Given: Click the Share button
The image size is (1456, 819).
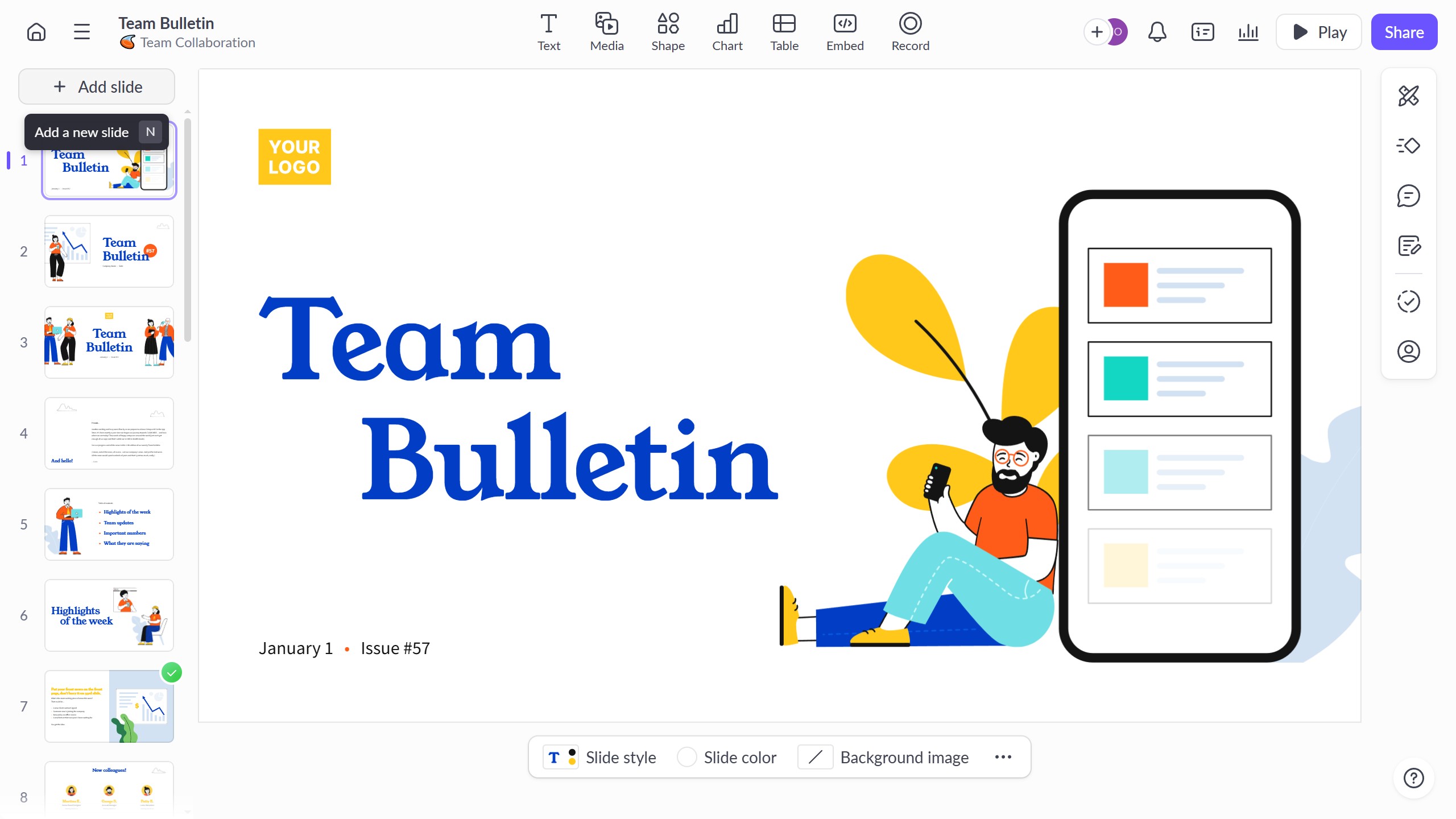Looking at the screenshot, I should pyautogui.click(x=1404, y=32).
